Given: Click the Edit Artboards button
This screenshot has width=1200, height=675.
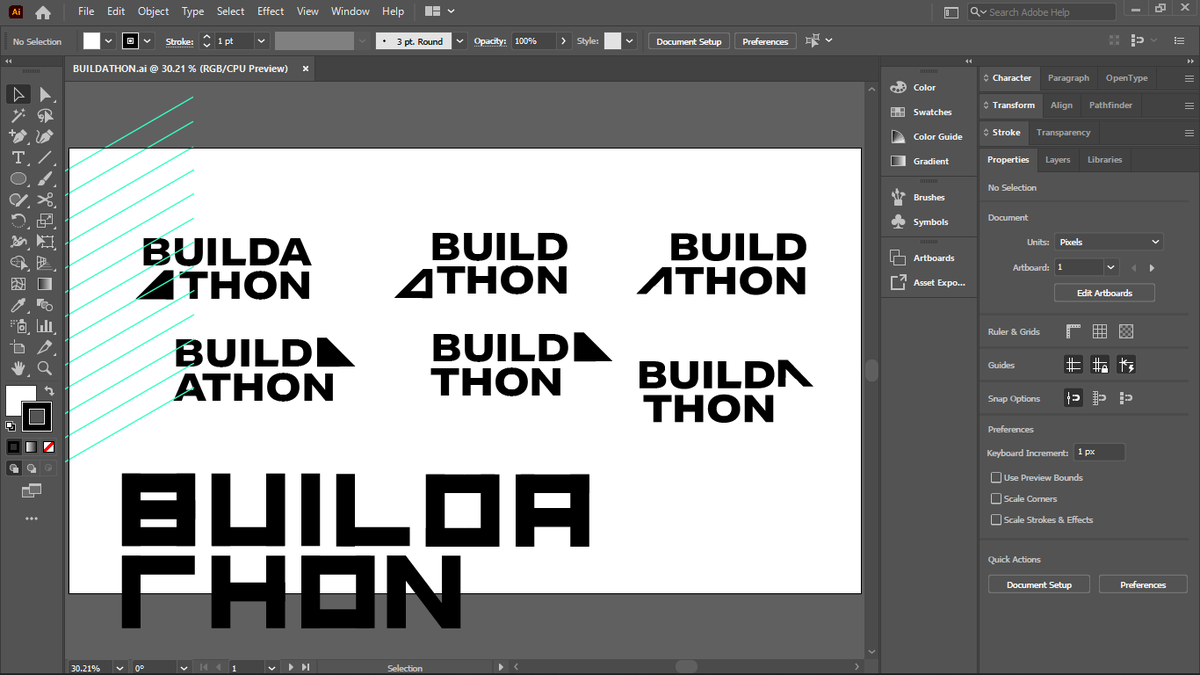Looking at the screenshot, I should click(1104, 293).
